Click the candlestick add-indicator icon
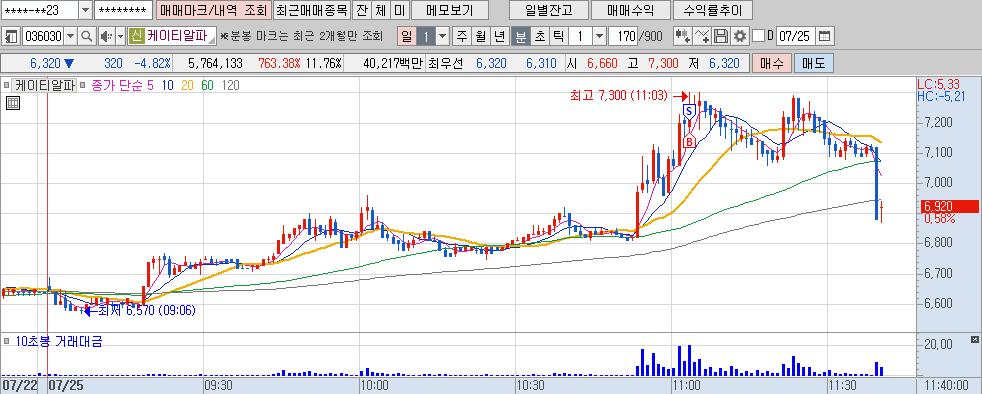Image resolution: width=982 pixels, height=394 pixels. 683,36
